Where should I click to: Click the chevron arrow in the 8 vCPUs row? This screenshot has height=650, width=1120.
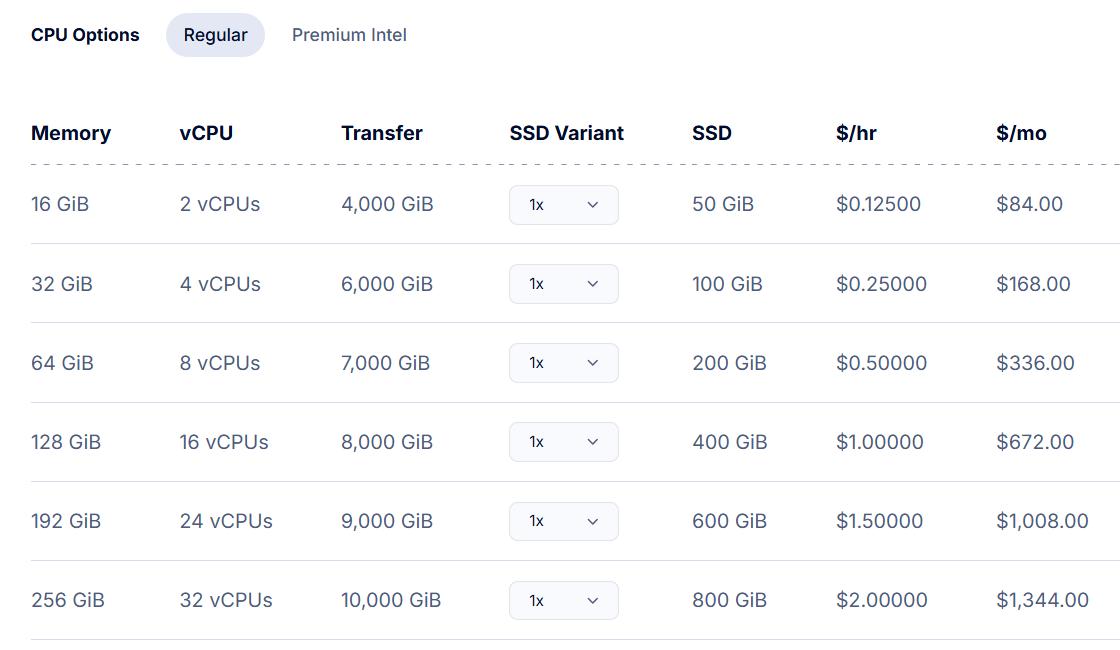(x=592, y=363)
